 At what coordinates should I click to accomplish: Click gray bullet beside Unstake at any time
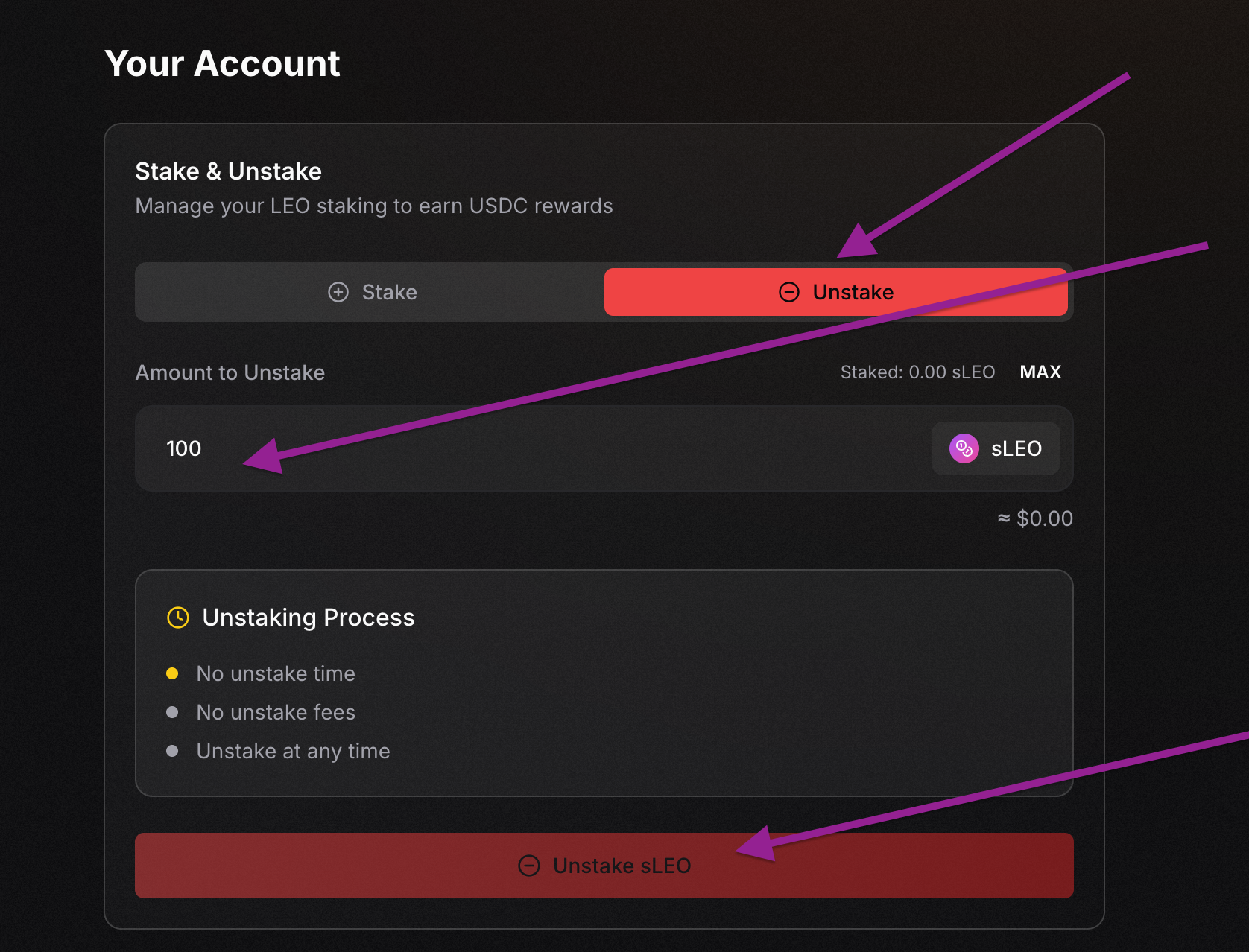(172, 751)
